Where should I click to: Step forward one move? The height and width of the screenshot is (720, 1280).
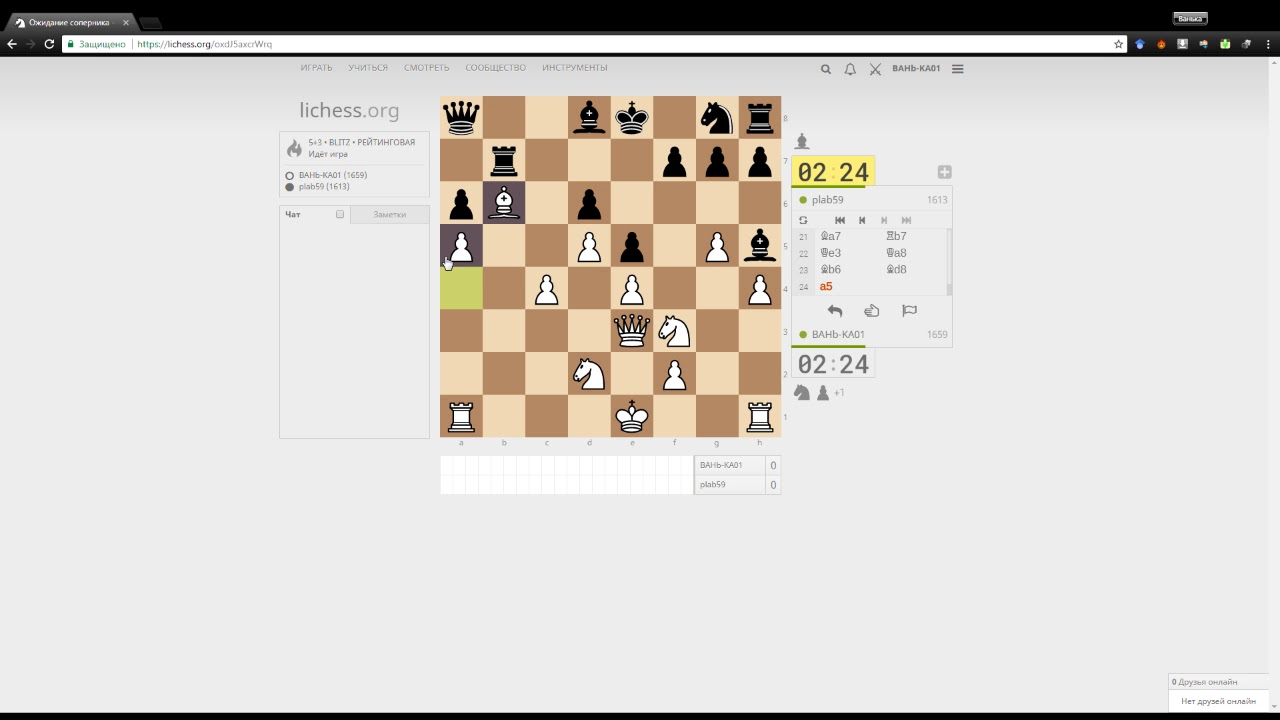884,220
